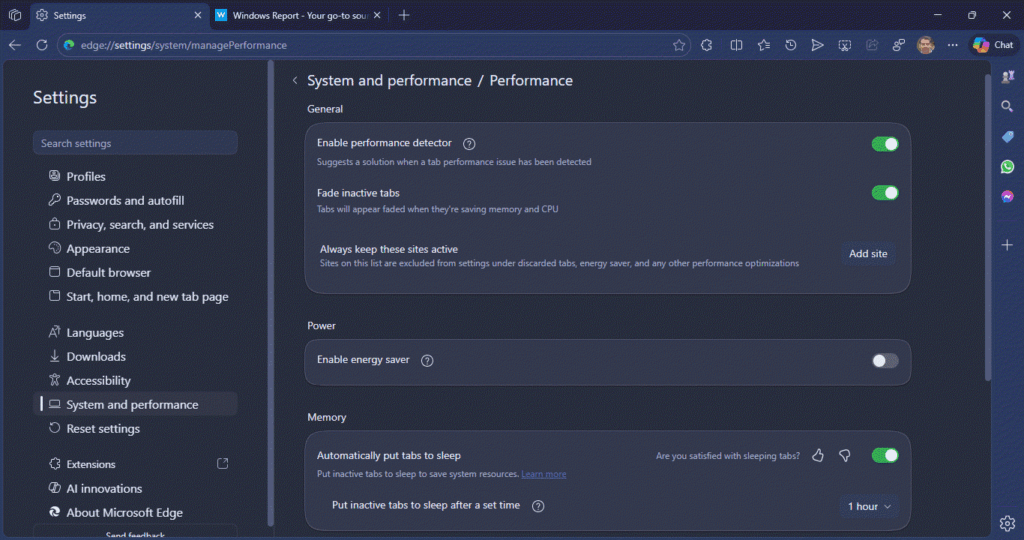Open Privacy, search, and services settings
This screenshot has width=1024, height=540.
[x=135, y=225]
